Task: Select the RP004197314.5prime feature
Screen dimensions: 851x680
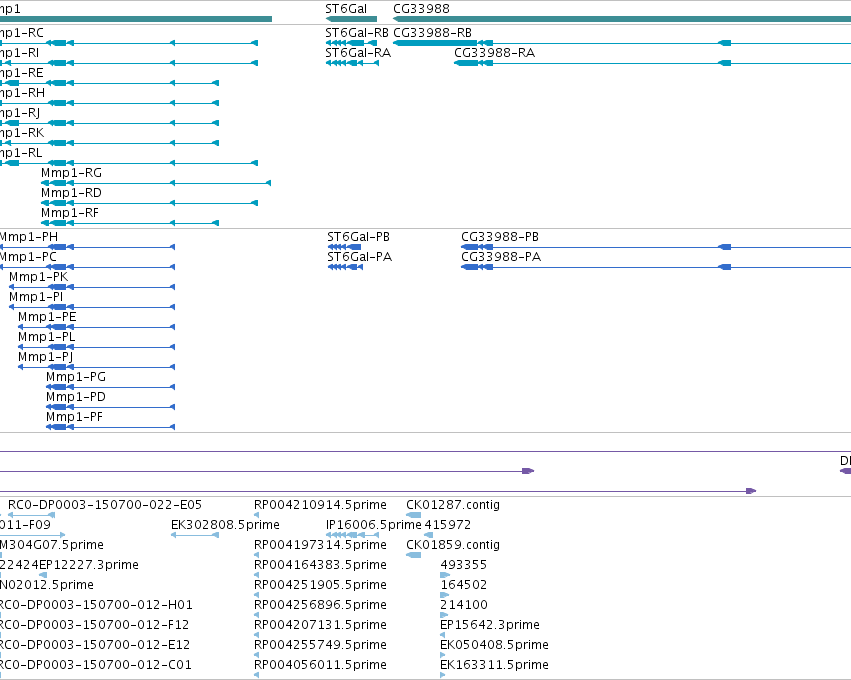Action: point(256,555)
